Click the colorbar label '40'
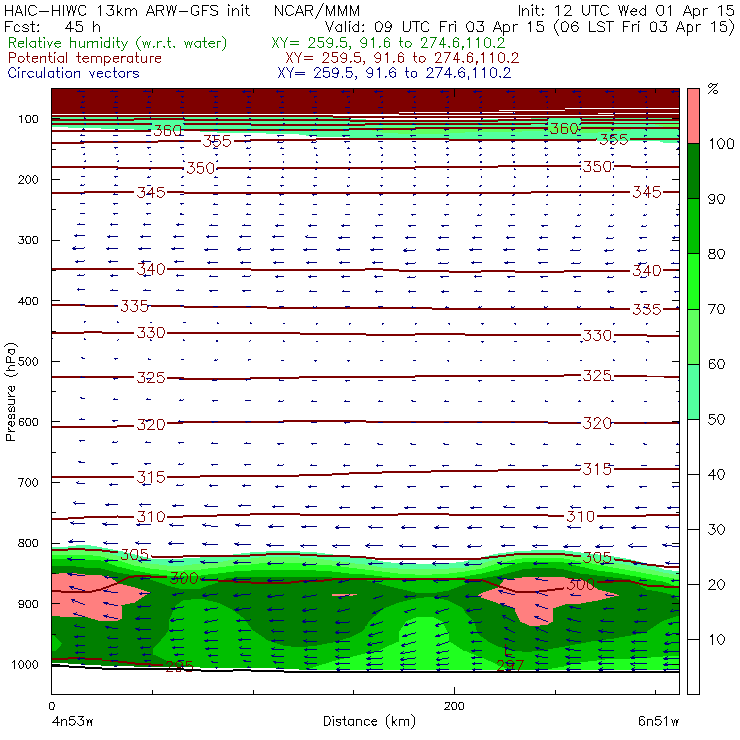 716,474
